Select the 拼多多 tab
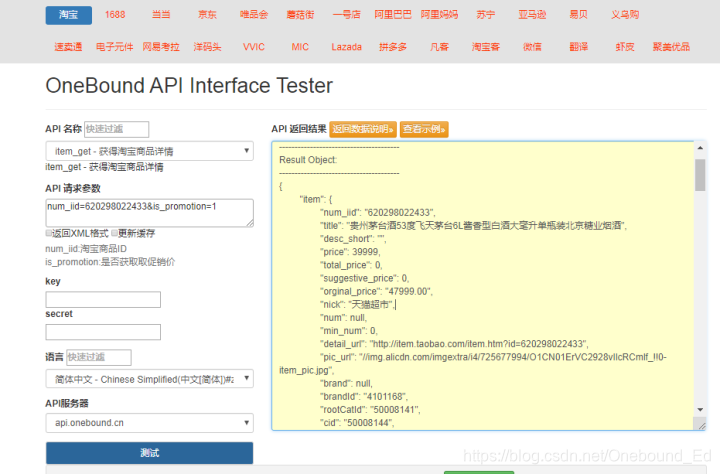 click(393, 47)
